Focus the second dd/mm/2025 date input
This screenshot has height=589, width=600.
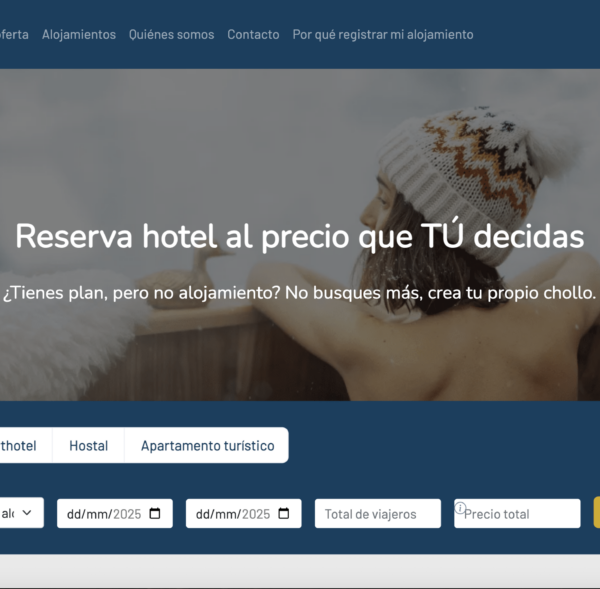tap(244, 514)
